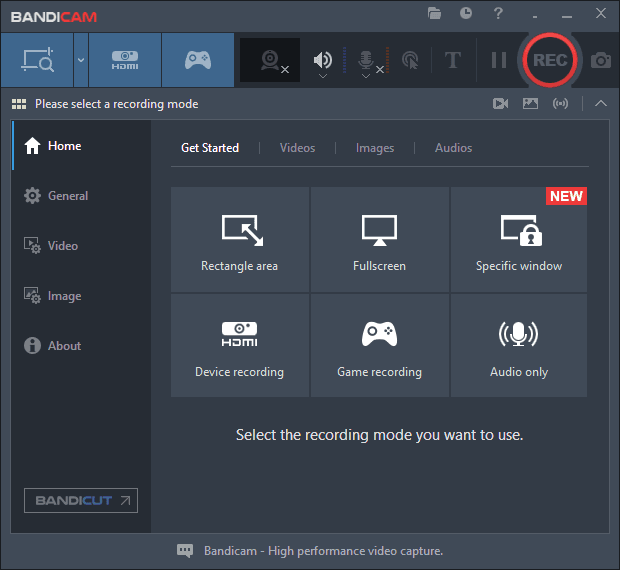The height and width of the screenshot is (570, 620).
Task: Click the red REC record button
Action: (x=550, y=60)
